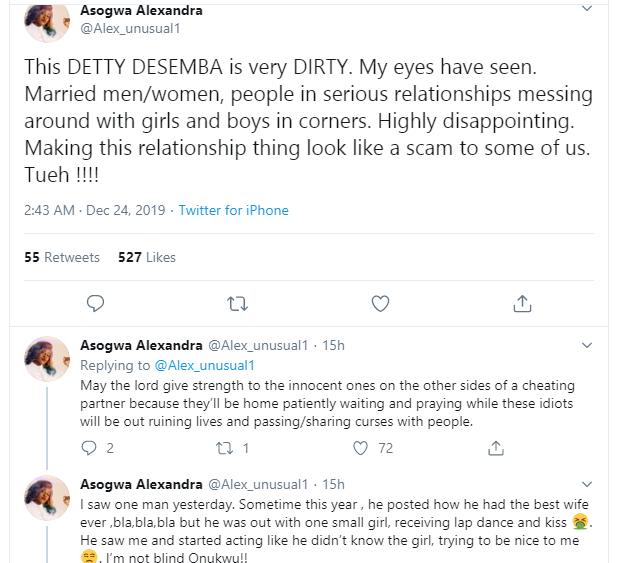Open avatar on the 'May the lord' reply

46,358
